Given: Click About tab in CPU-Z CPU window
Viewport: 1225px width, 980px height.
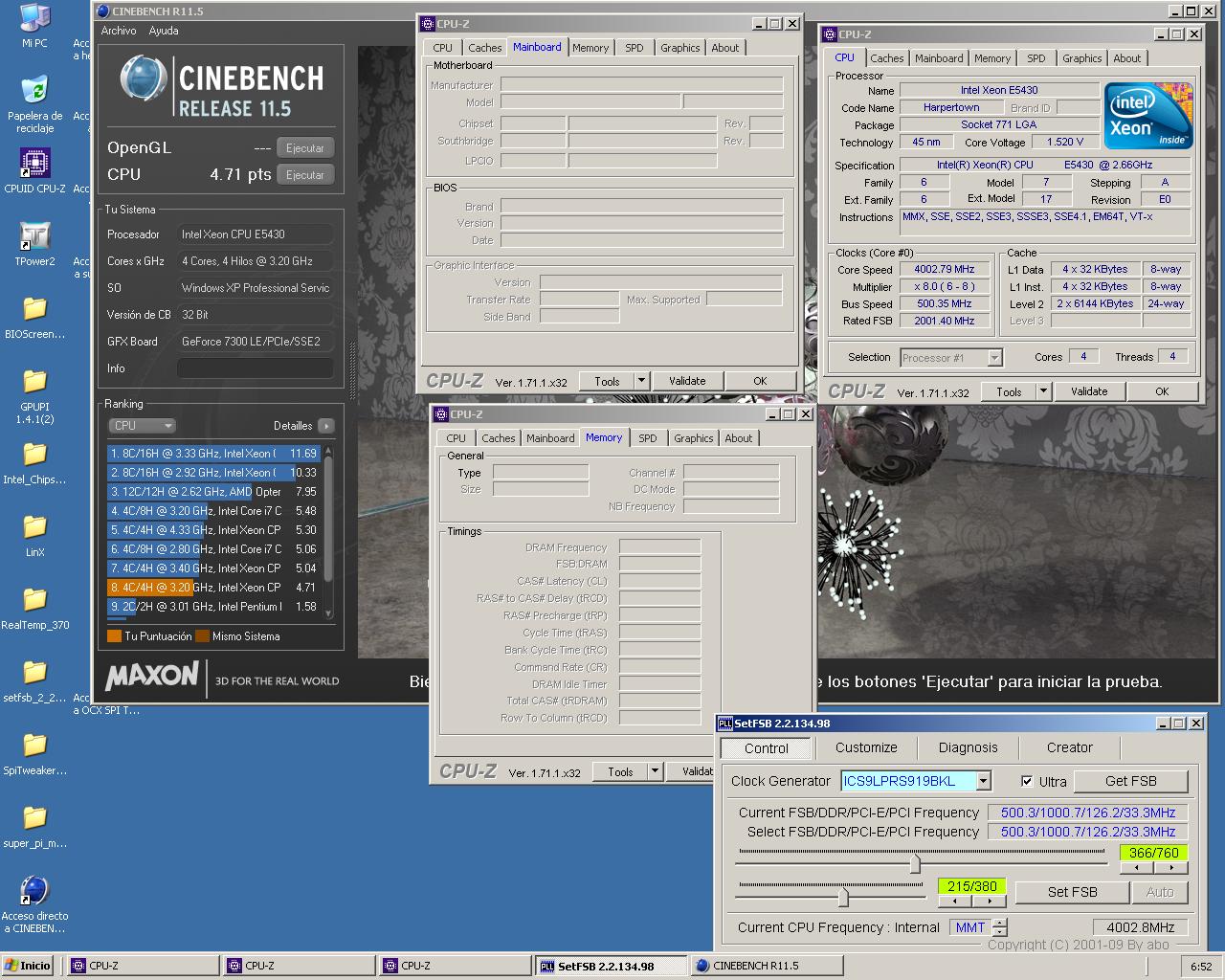Looking at the screenshot, I should [1127, 58].
